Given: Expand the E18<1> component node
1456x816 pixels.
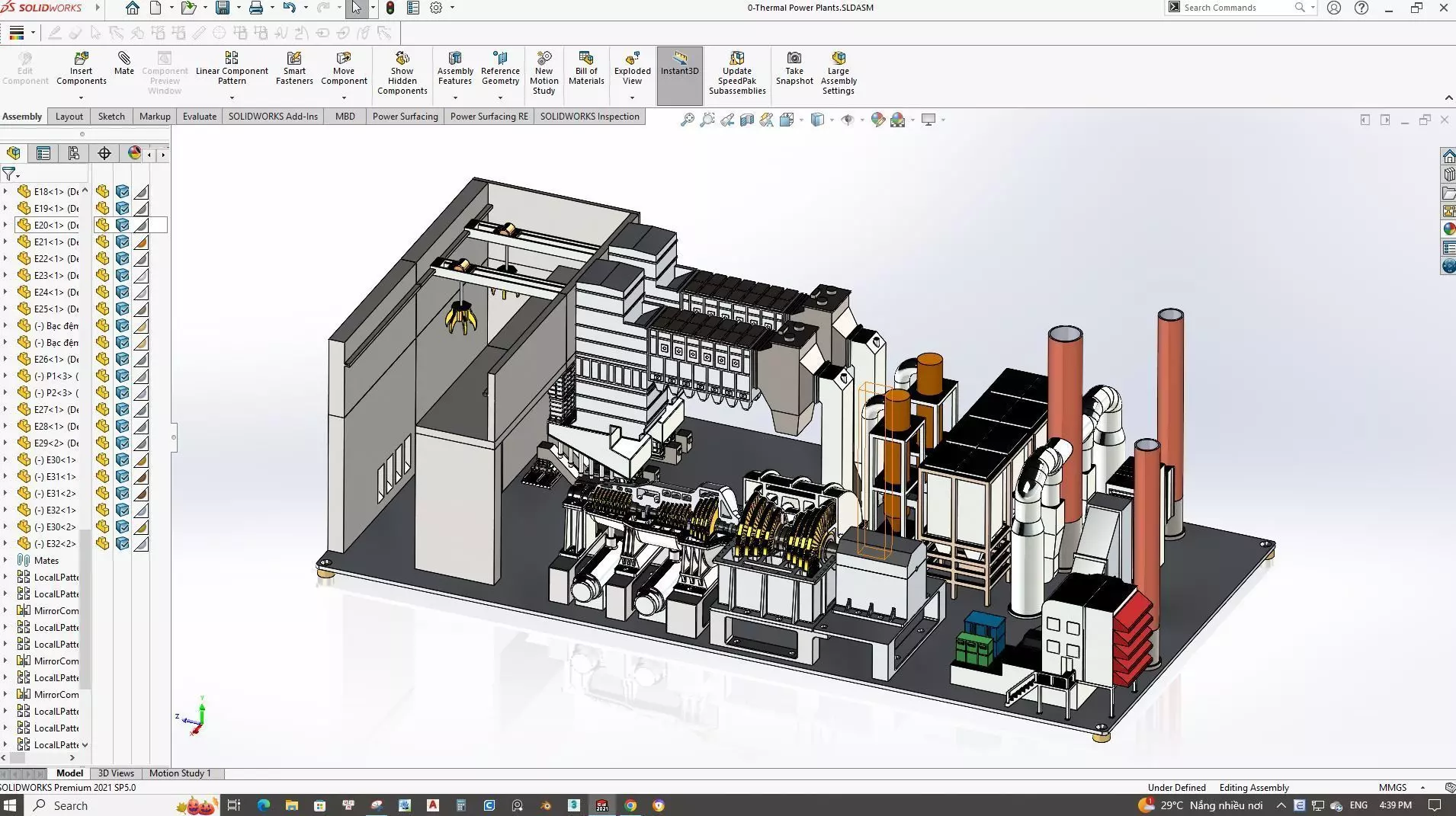Looking at the screenshot, I should 5,191.
